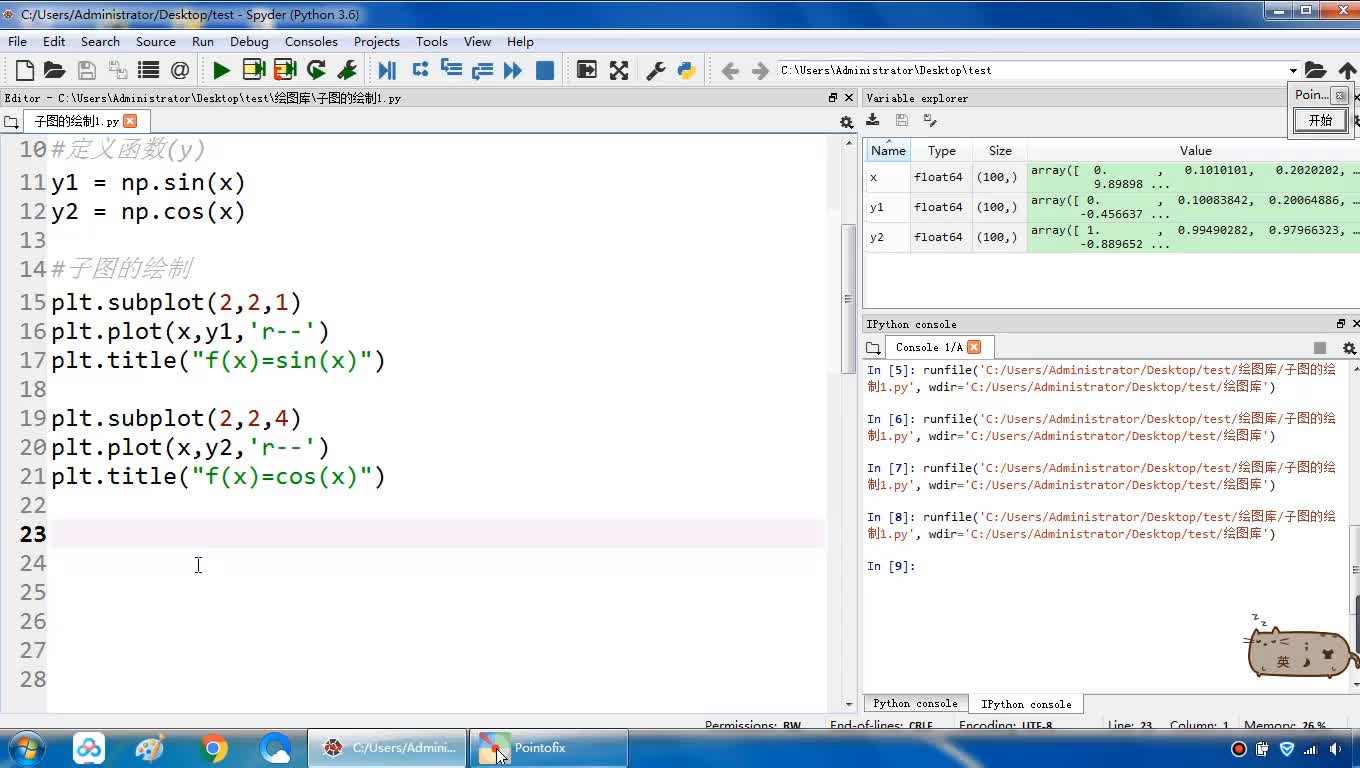This screenshot has height=768, width=1360.
Task: Run the file with the green play icon
Action: (221, 70)
